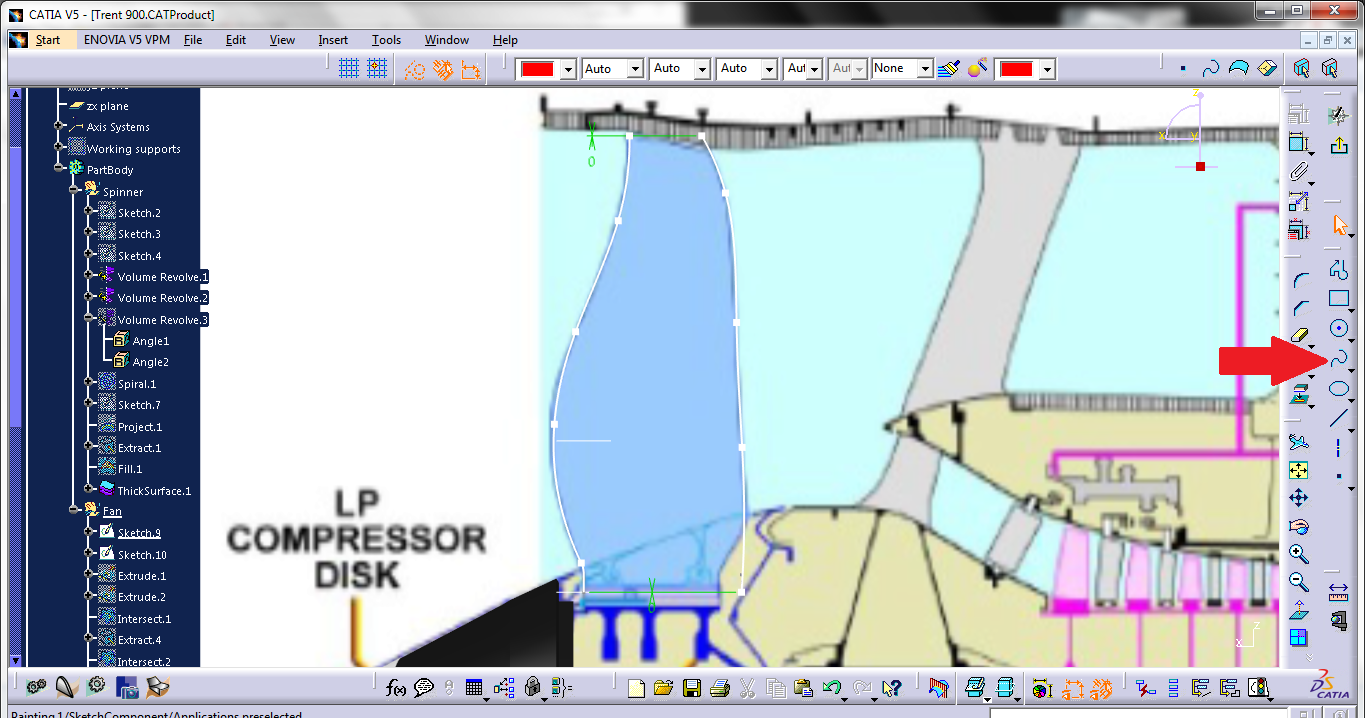Collapse Volume Revolve.3 node
This screenshot has width=1365, height=718.
(89, 319)
